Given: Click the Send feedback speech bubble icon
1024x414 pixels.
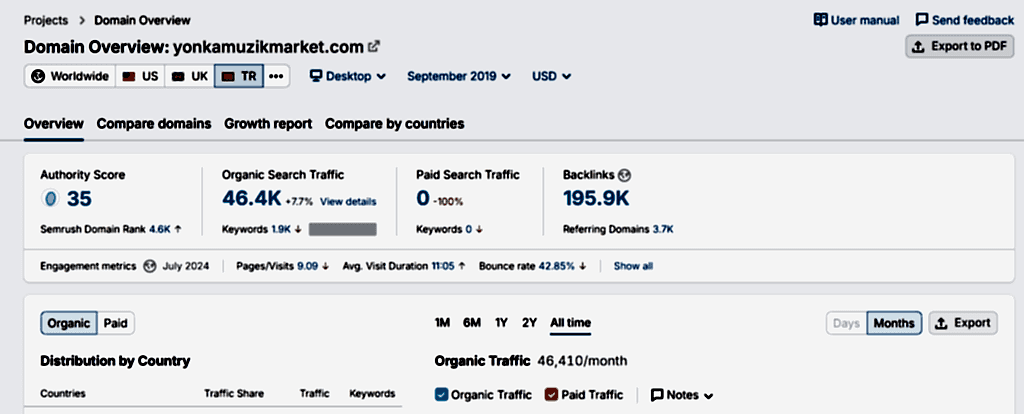Looking at the screenshot, I should (x=921, y=20).
